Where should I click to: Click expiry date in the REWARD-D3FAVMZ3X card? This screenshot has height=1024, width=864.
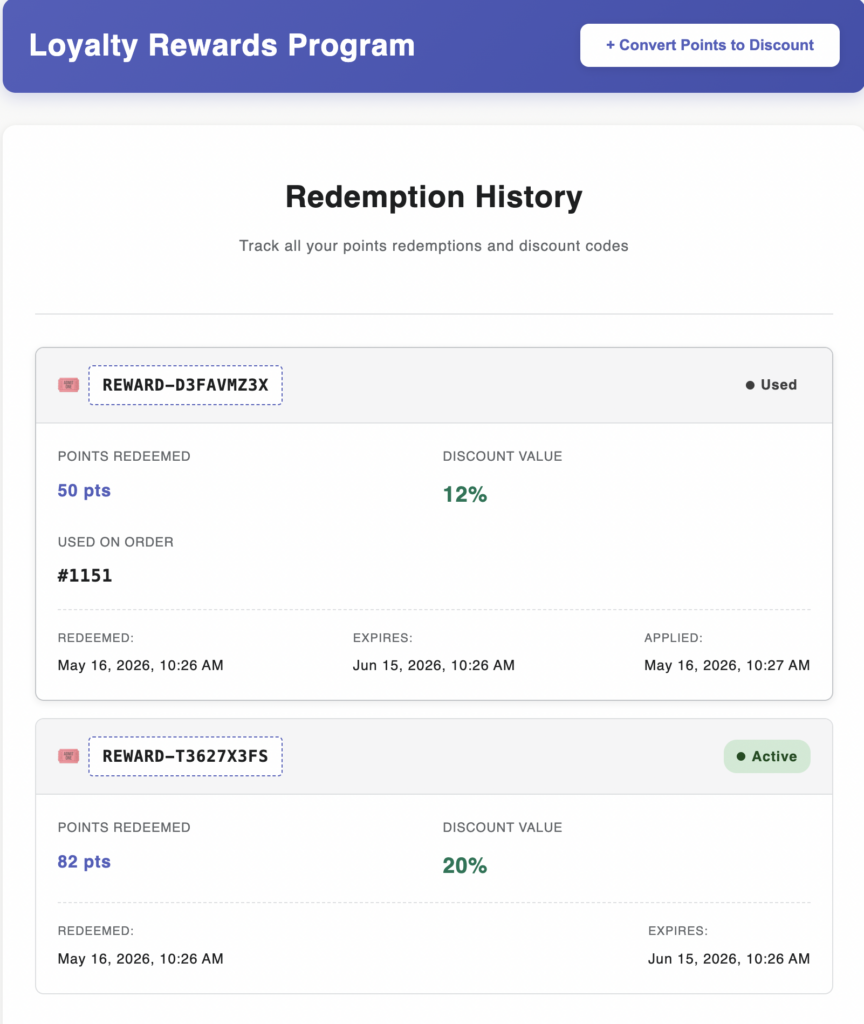coord(434,665)
